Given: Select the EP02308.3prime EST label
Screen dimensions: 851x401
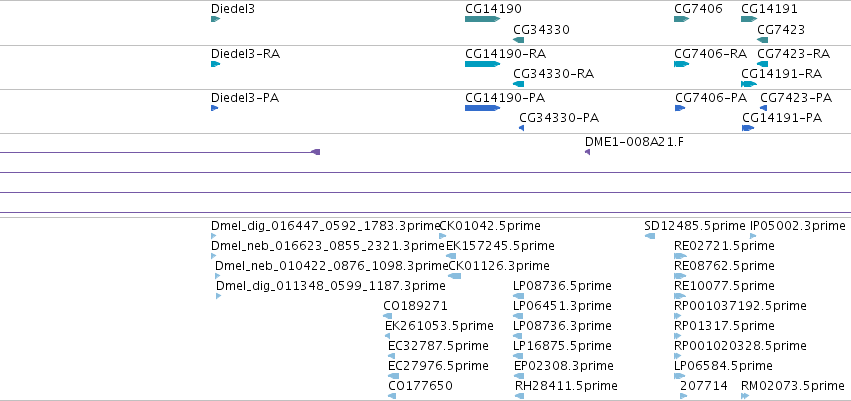Looking at the screenshot, I should point(564,366).
